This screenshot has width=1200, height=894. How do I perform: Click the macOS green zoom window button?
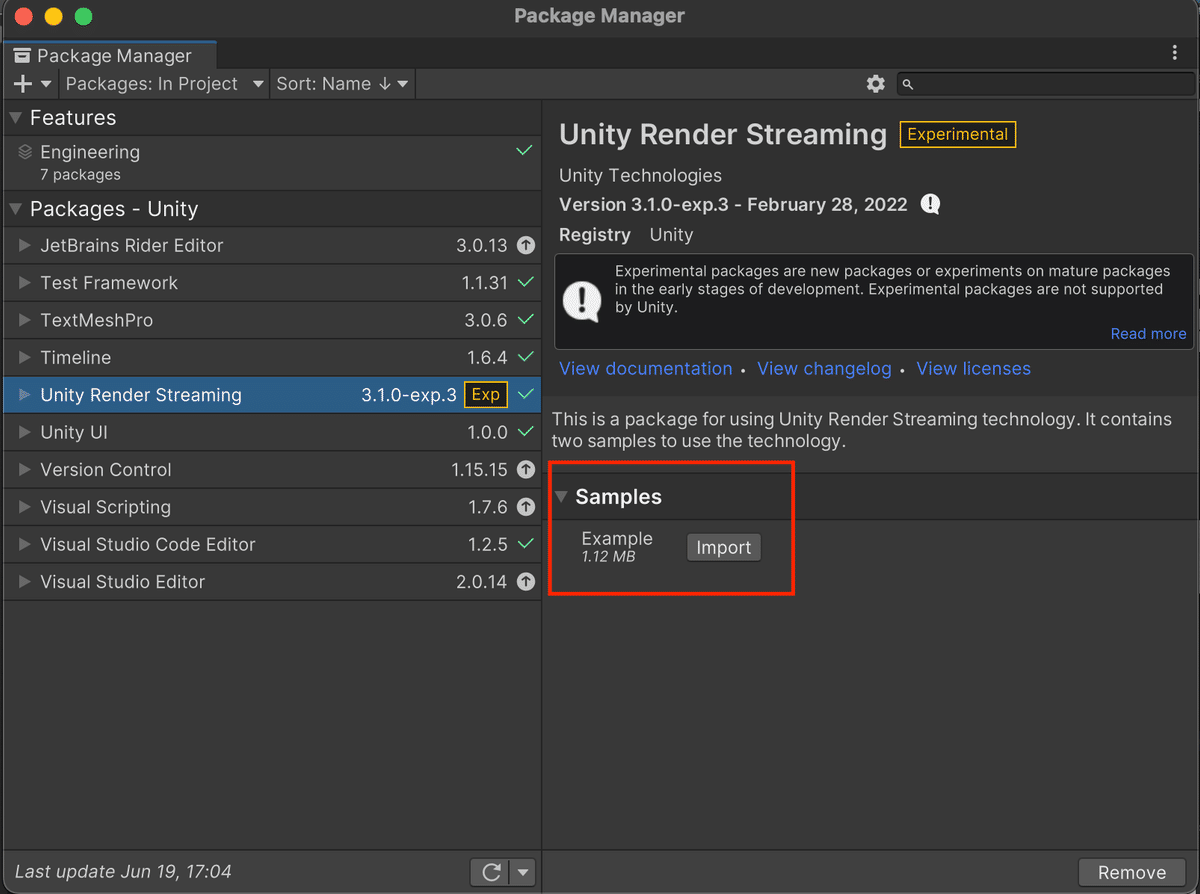pos(84,16)
